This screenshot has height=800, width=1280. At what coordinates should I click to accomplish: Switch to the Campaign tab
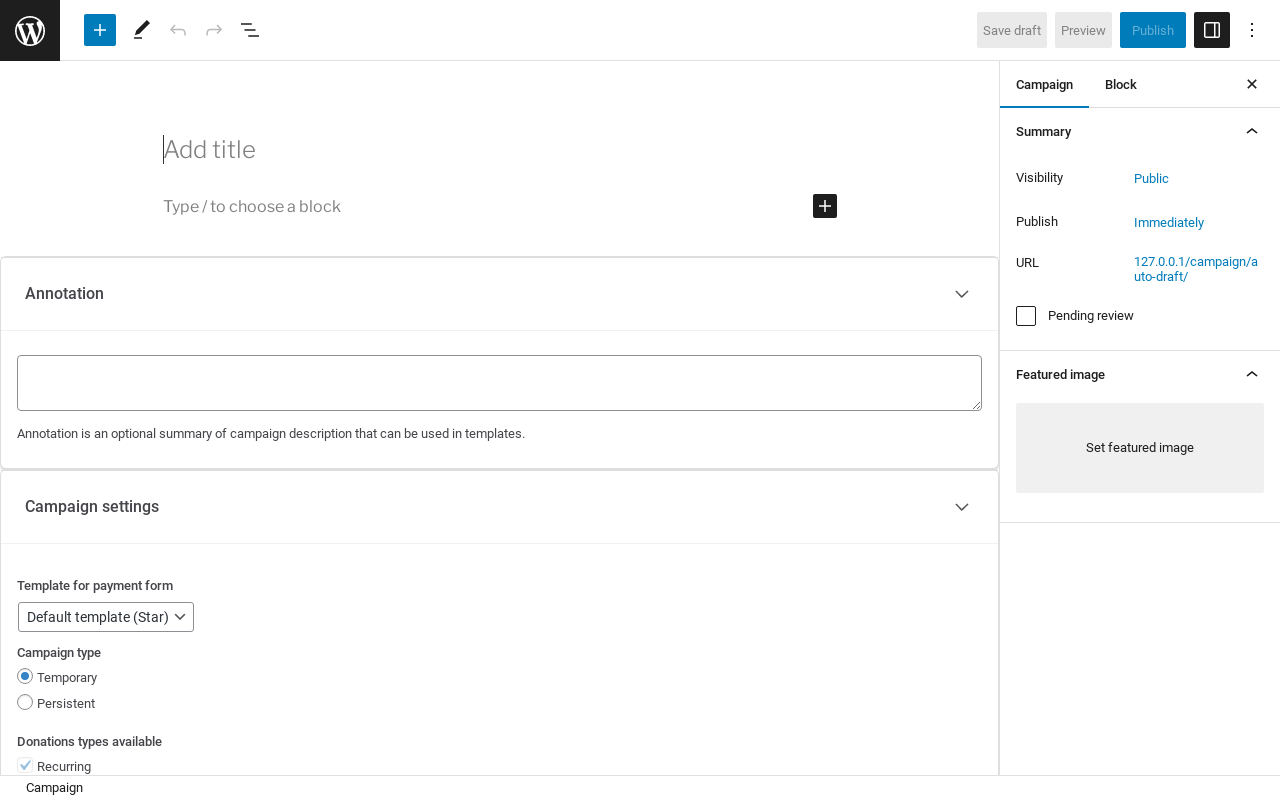coord(1044,85)
